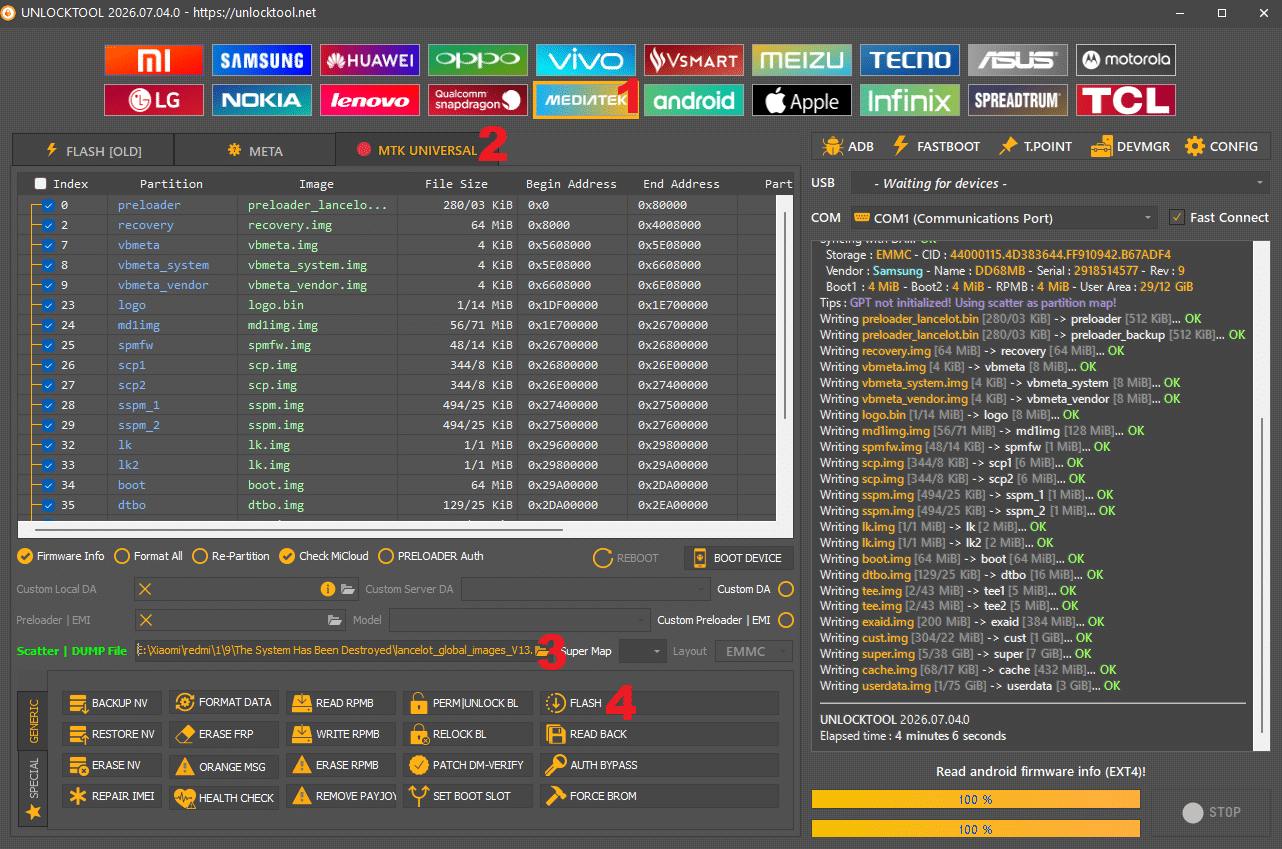This screenshot has width=1282, height=849.
Task: Open the Layout EMMC dropdown
Action: pyautogui.click(x=753, y=651)
